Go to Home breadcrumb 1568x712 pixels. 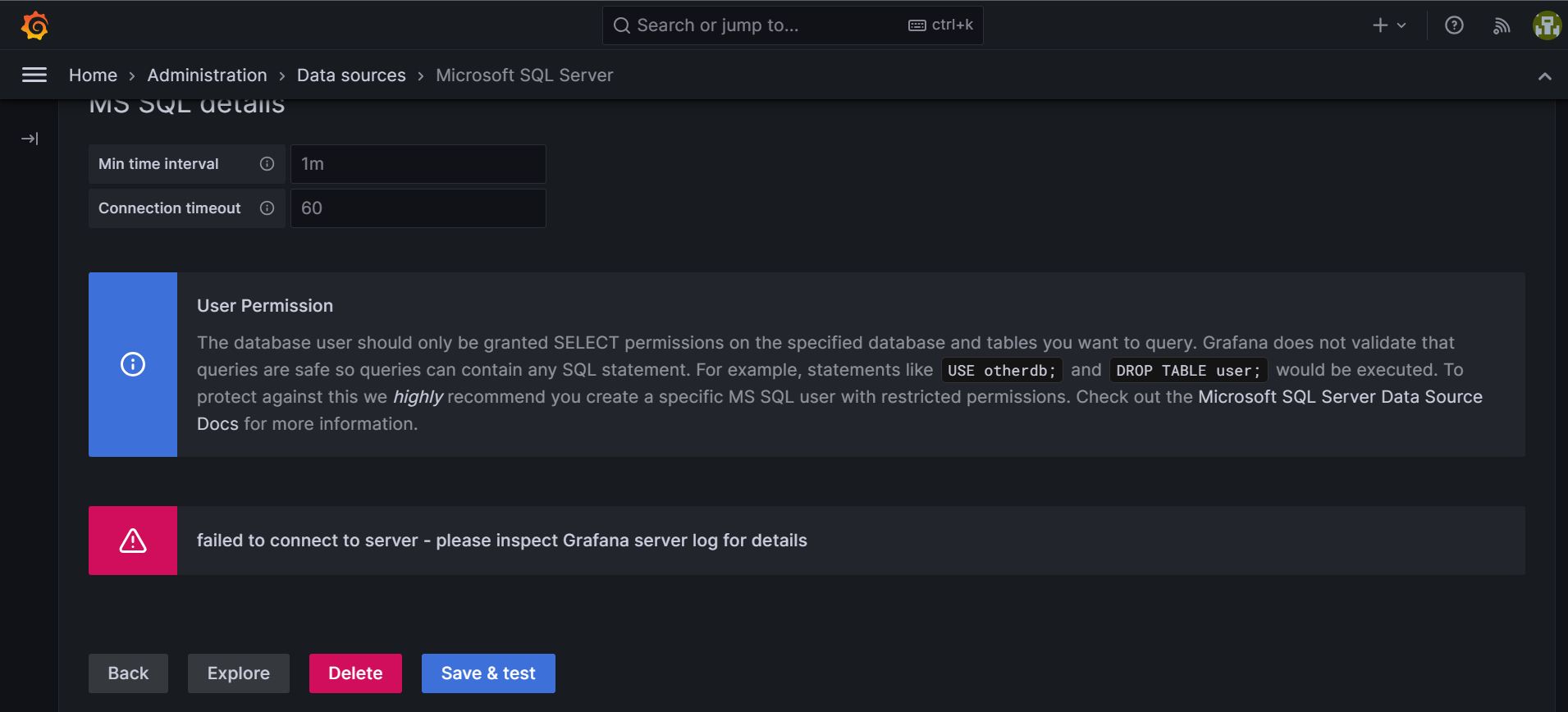pyautogui.click(x=93, y=75)
